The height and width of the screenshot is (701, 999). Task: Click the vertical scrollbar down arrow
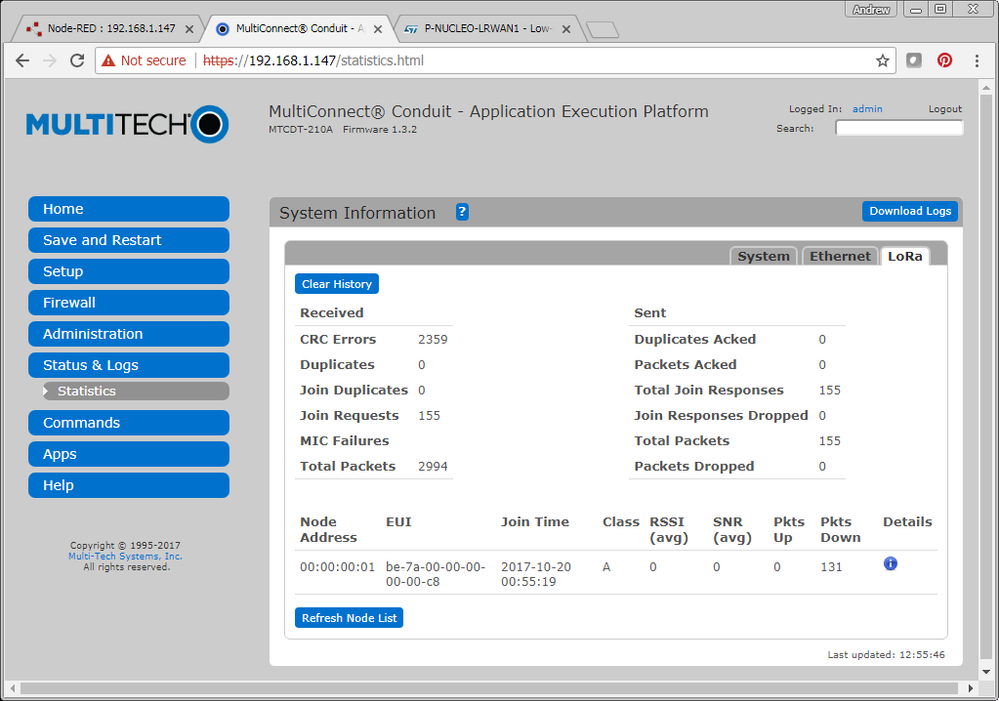(986, 672)
